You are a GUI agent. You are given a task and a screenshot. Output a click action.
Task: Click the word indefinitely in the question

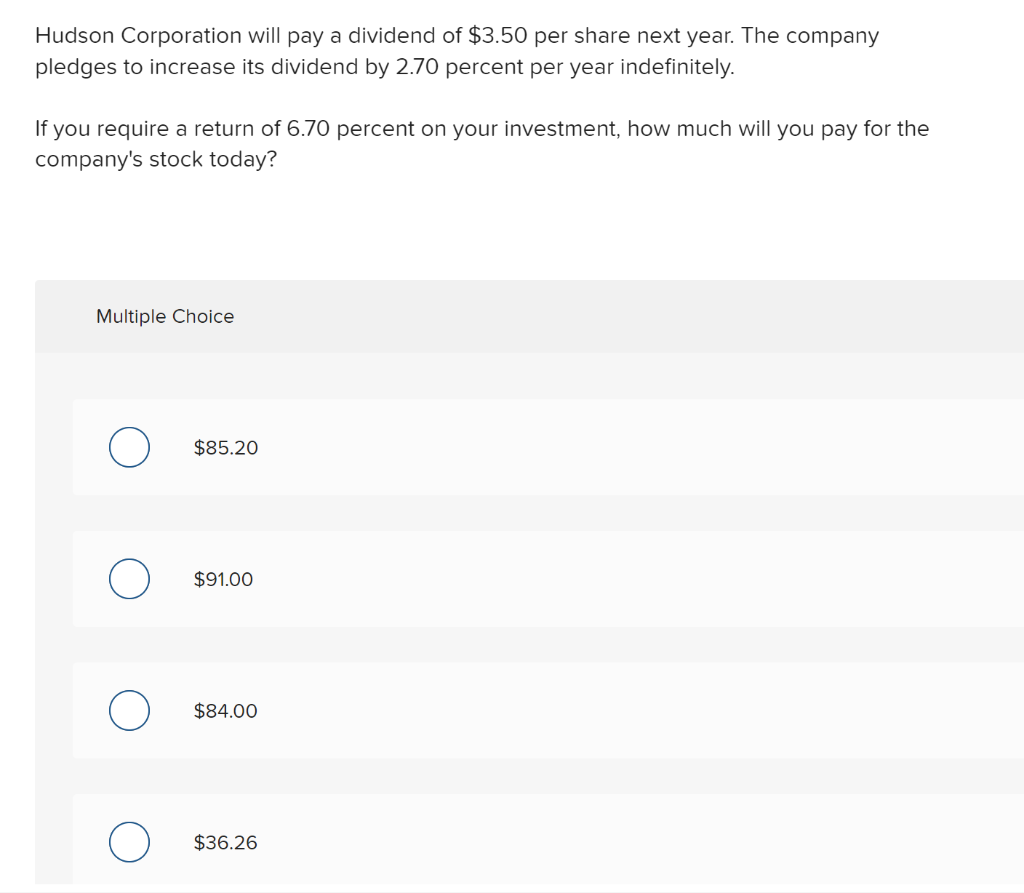tap(677, 67)
